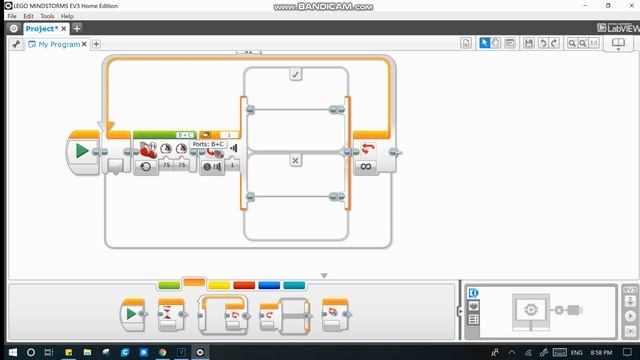Open the File menu
This screenshot has height=360, width=640.
(12, 16)
